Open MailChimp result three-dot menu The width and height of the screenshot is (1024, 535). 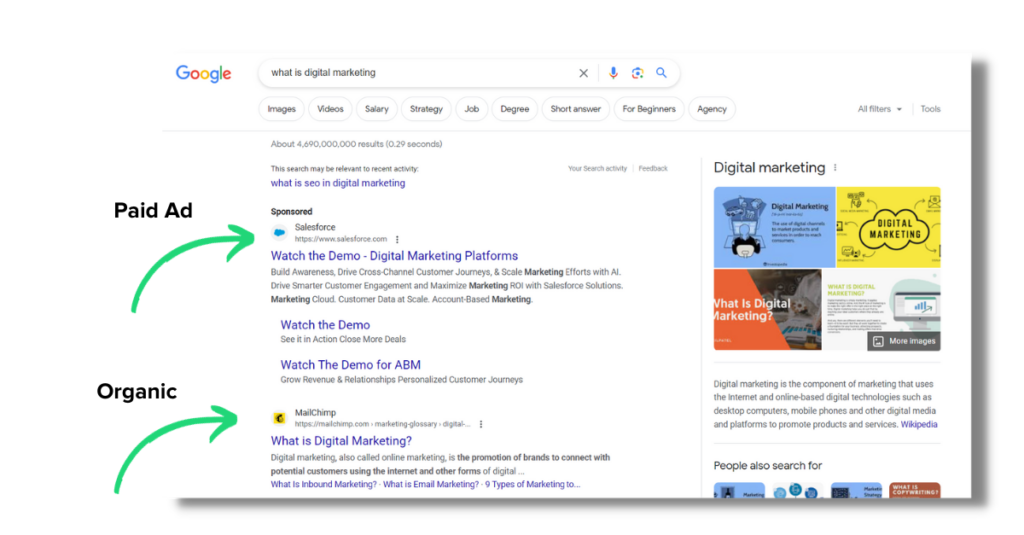click(x=481, y=425)
